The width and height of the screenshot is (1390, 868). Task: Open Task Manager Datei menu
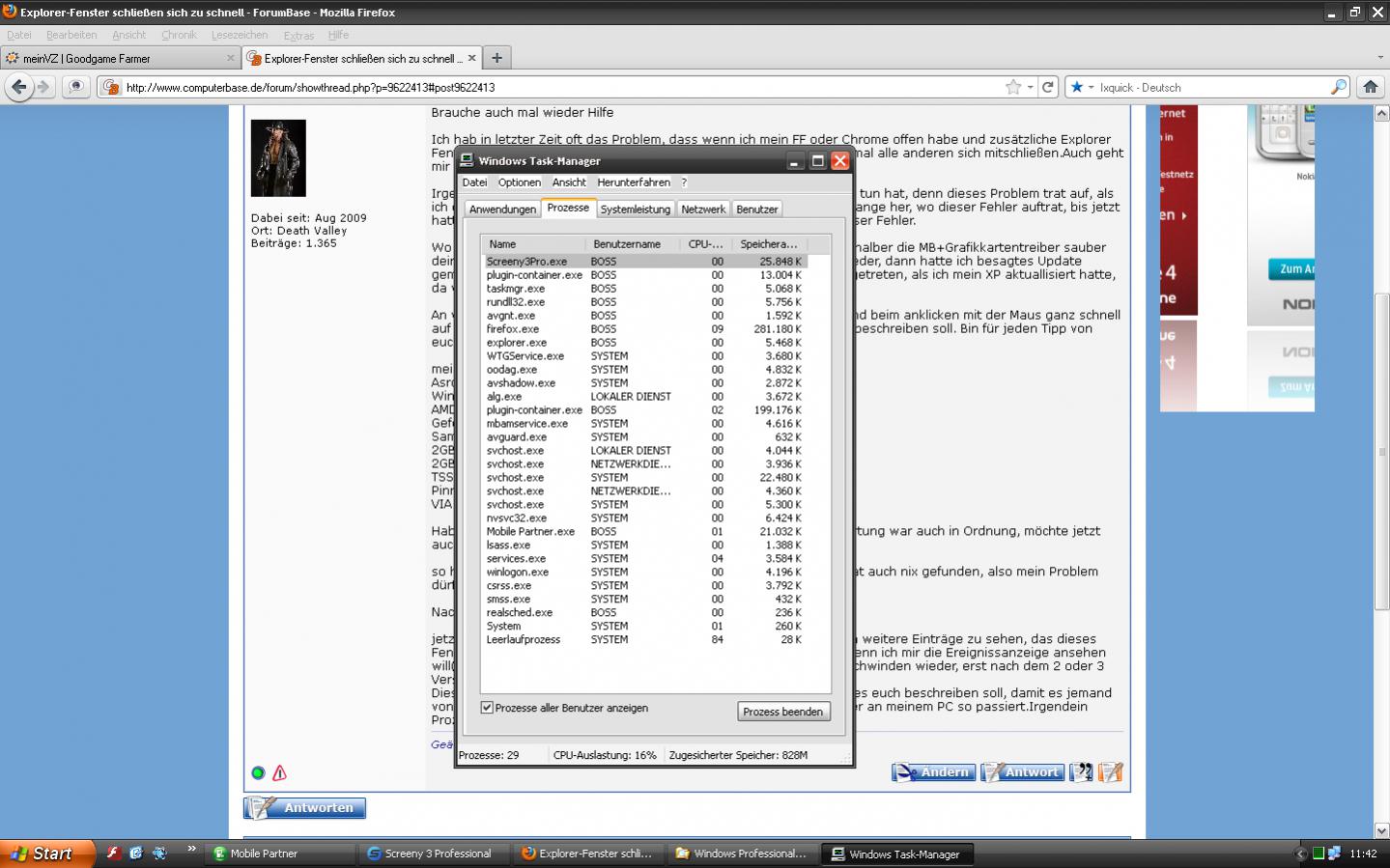(474, 182)
